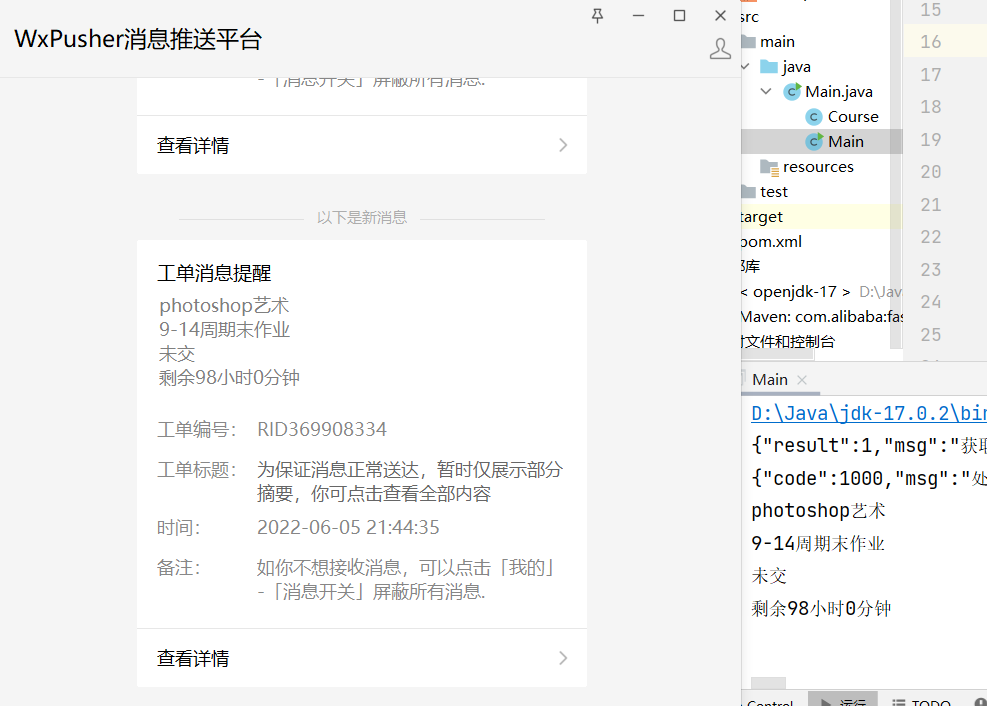Select the test folder in project tree
987x706 pixels.
(774, 191)
